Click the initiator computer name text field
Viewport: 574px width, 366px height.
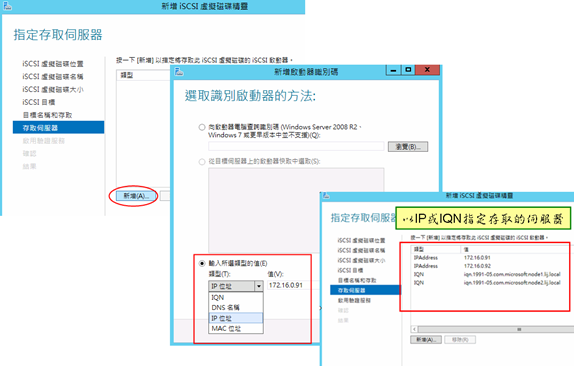click(x=297, y=146)
